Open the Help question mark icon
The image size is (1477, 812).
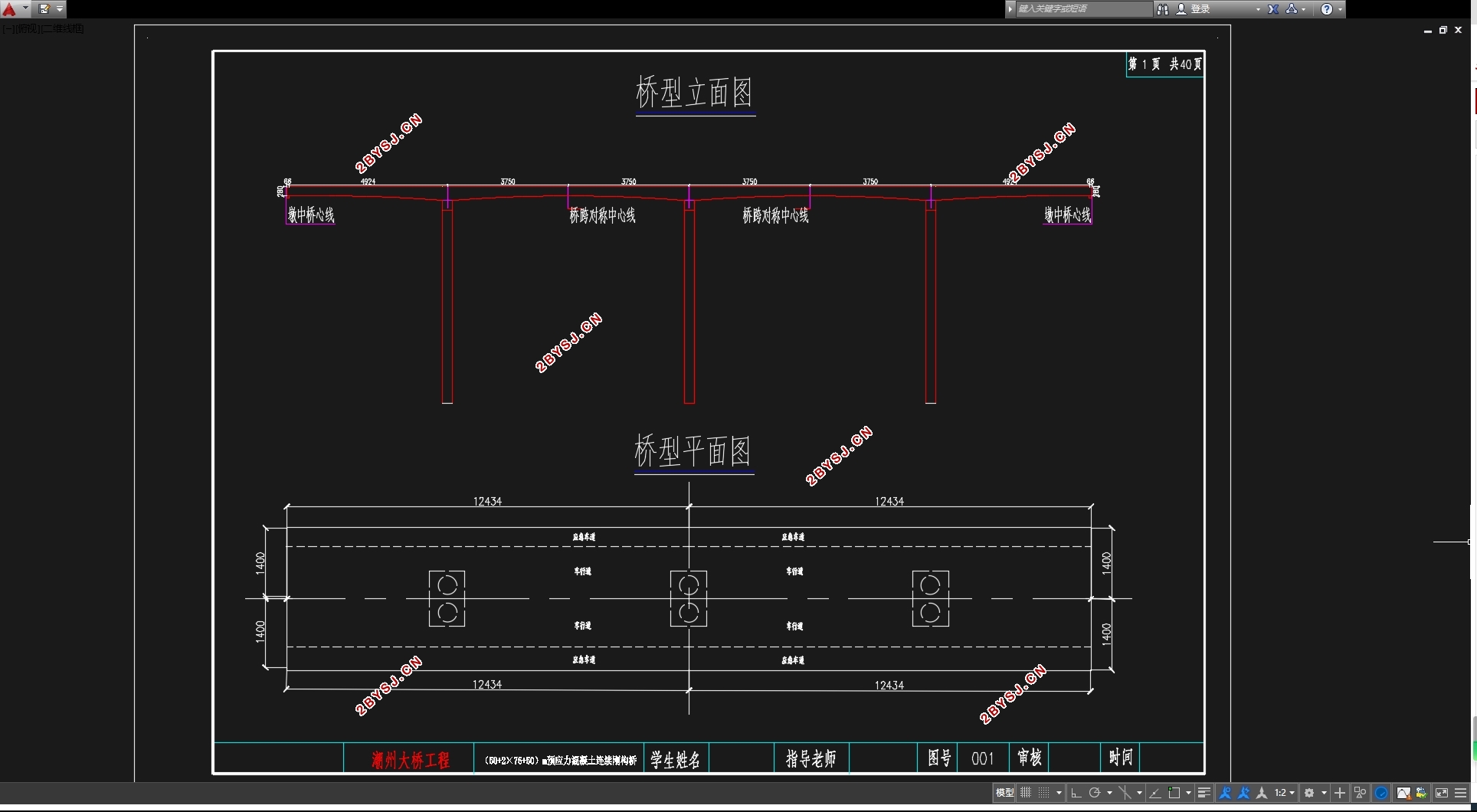click(1327, 8)
